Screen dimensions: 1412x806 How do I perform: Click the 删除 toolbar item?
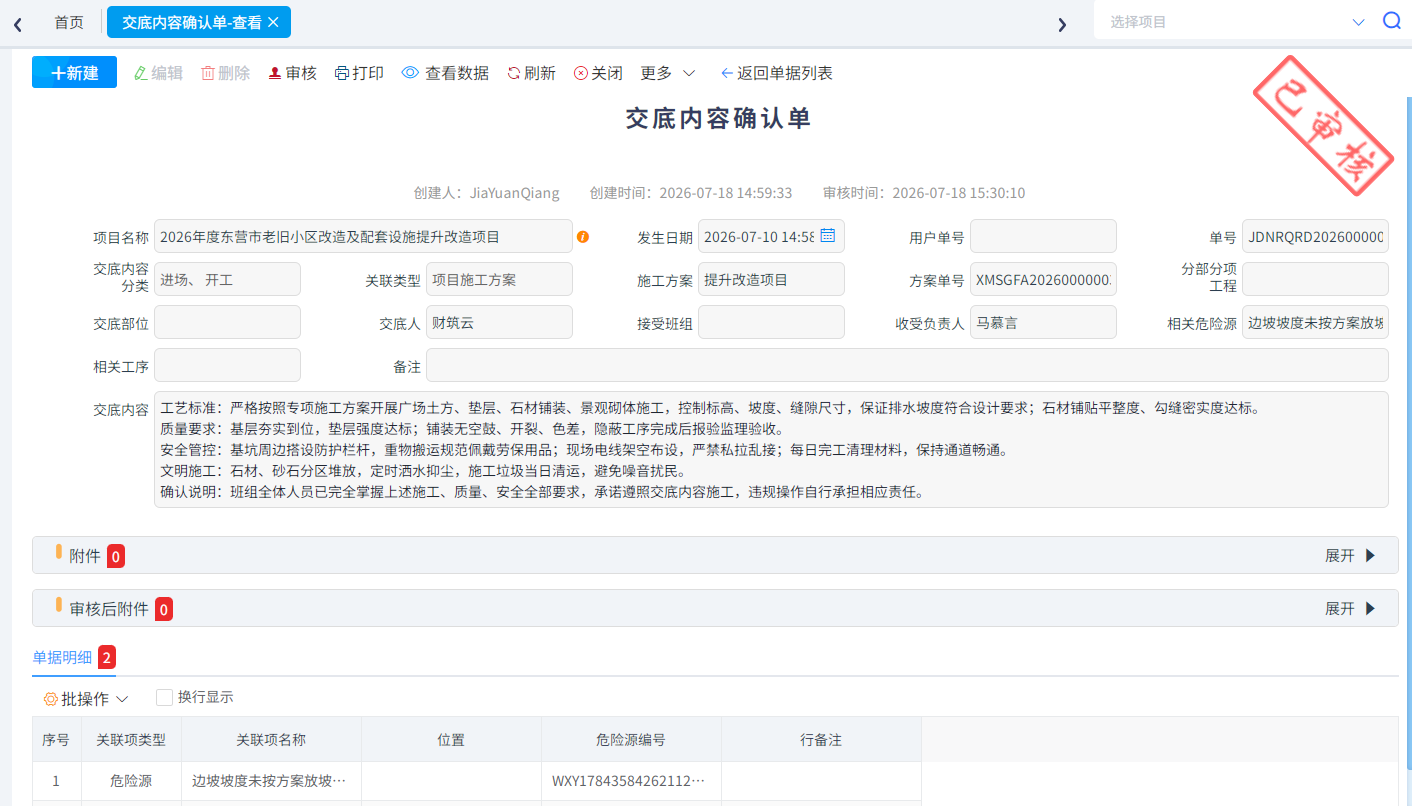pyautogui.click(x=225, y=73)
